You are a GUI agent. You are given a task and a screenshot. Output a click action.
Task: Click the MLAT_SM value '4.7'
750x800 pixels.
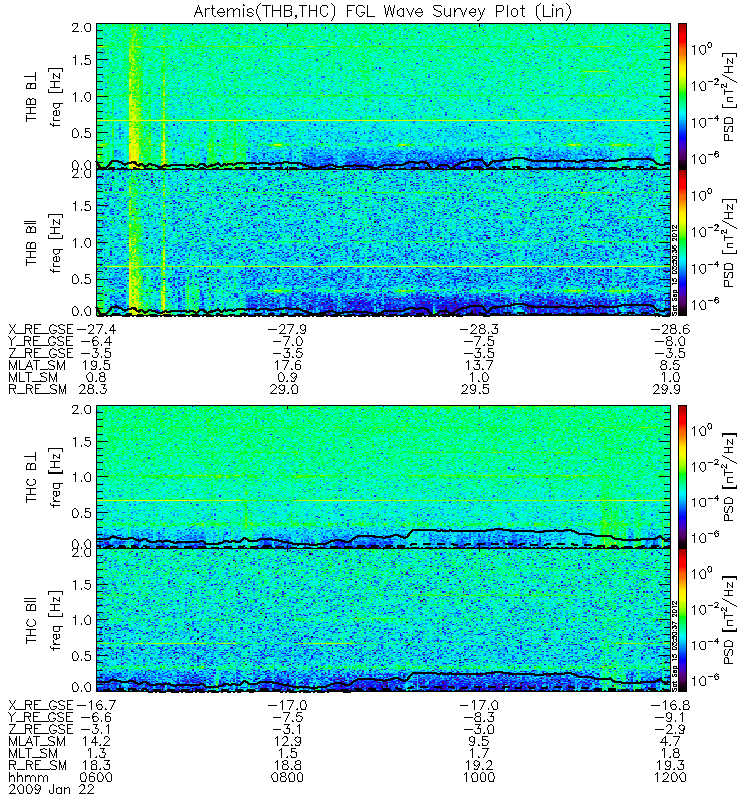(x=670, y=741)
